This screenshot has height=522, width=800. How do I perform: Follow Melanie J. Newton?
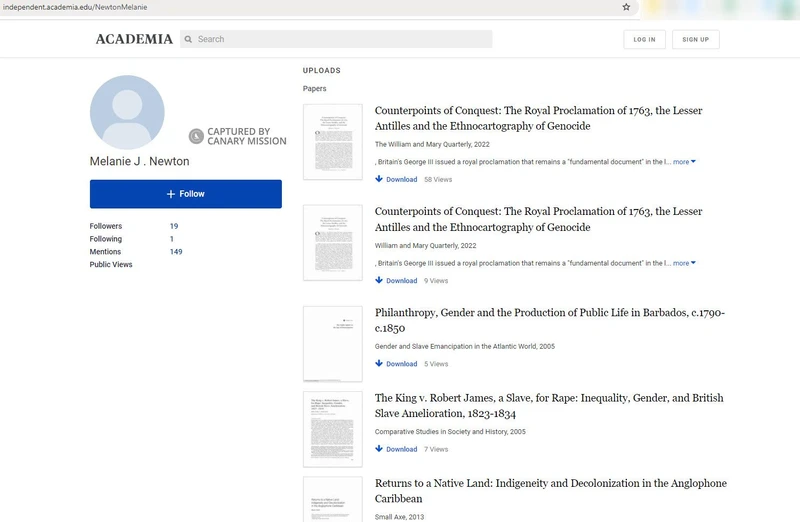coord(186,194)
